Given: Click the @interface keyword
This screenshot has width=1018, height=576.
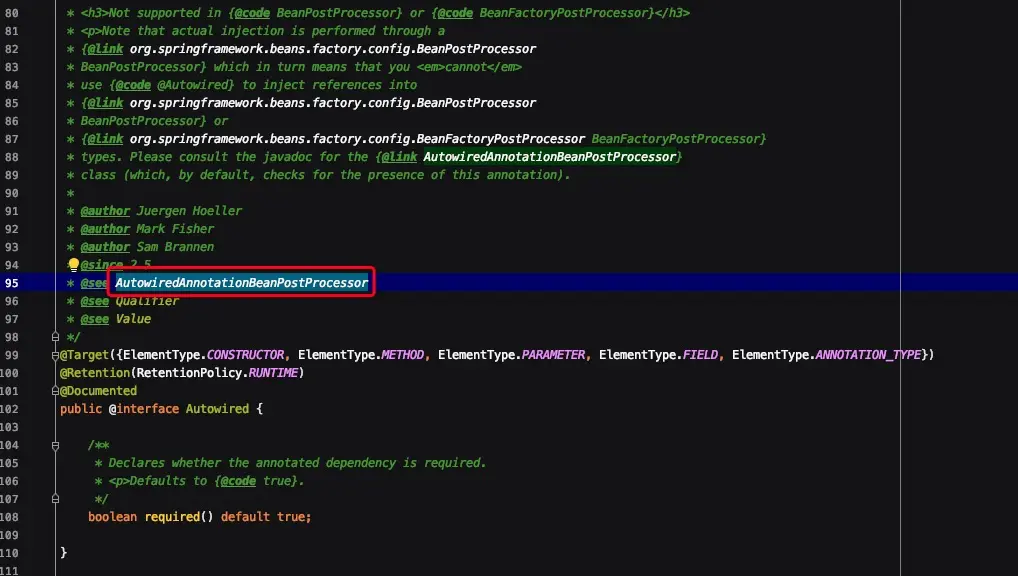Looking at the screenshot, I should [x=143, y=408].
